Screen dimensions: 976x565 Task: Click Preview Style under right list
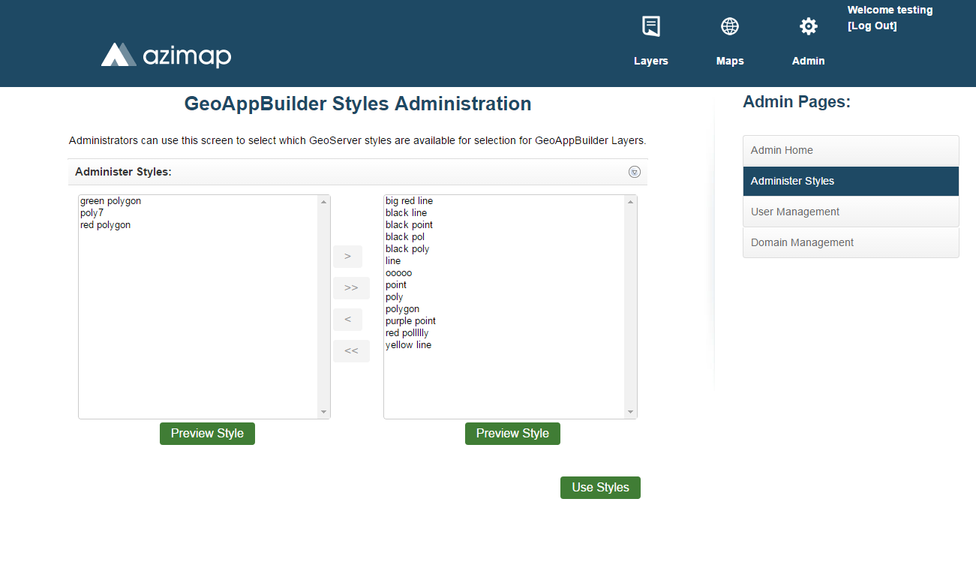(x=512, y=434)
